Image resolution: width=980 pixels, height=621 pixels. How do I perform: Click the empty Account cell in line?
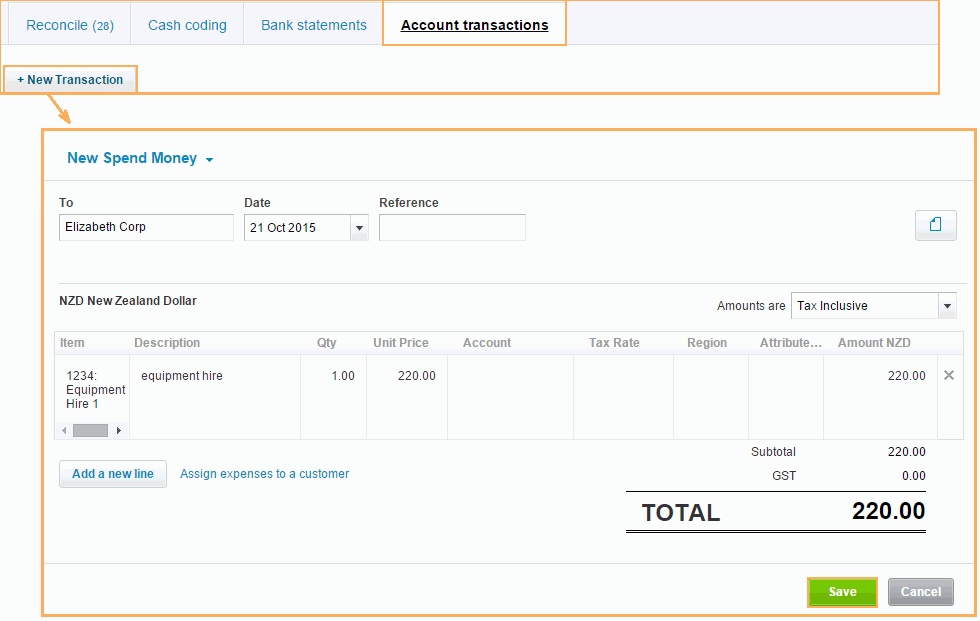pos(510,396)
